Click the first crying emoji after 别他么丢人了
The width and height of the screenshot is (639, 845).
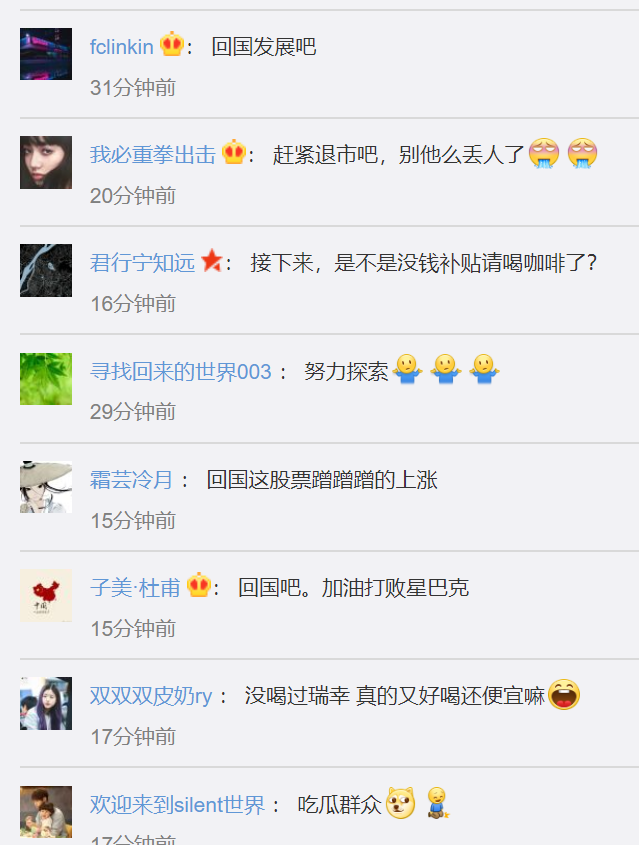(x=544, y=153)
